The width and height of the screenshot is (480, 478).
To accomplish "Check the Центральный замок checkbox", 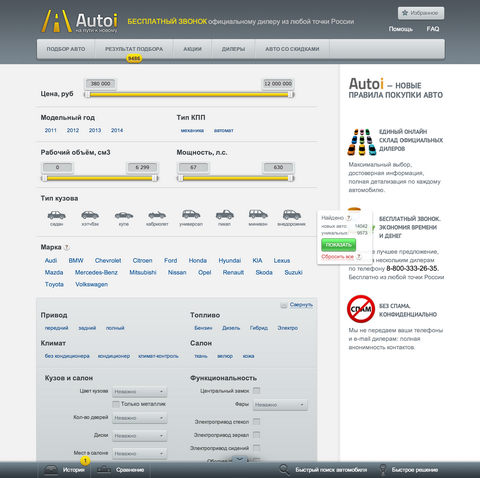I will (256, 390).
